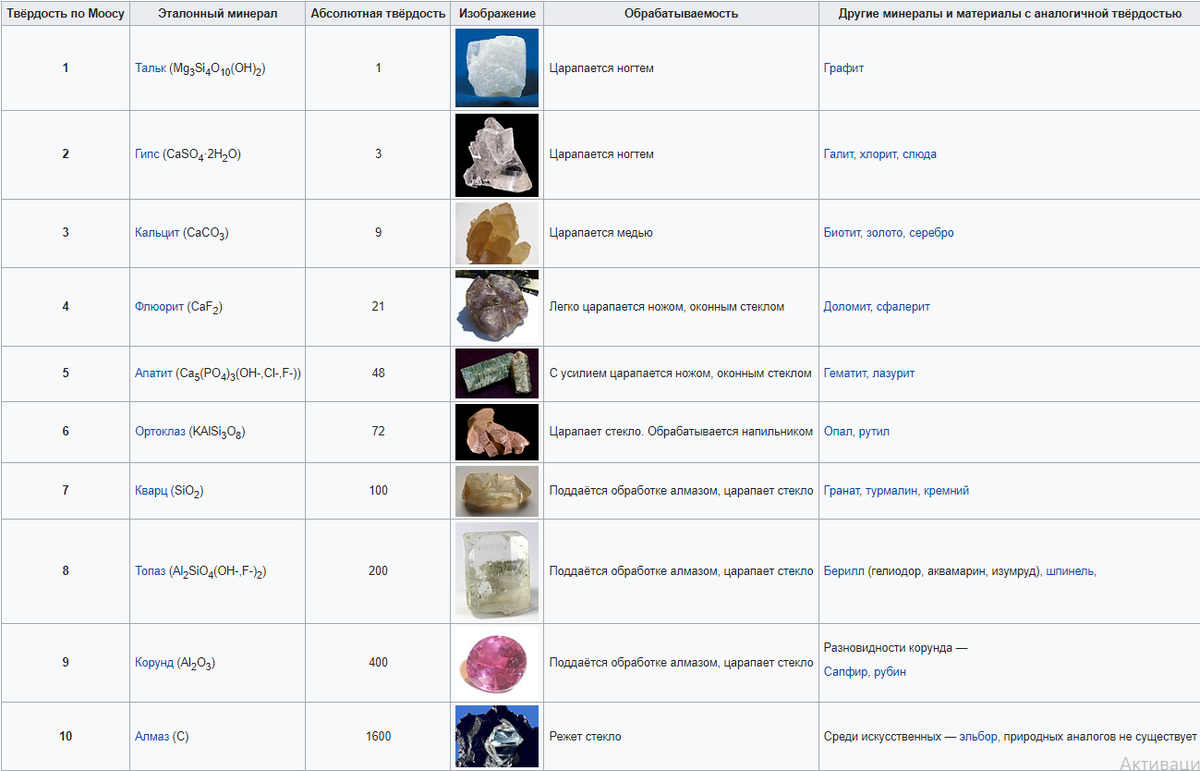The width and height of the screenshot is (1200, 771).
Task: Open the Тальк mineral link
Action: coord(150,68)
